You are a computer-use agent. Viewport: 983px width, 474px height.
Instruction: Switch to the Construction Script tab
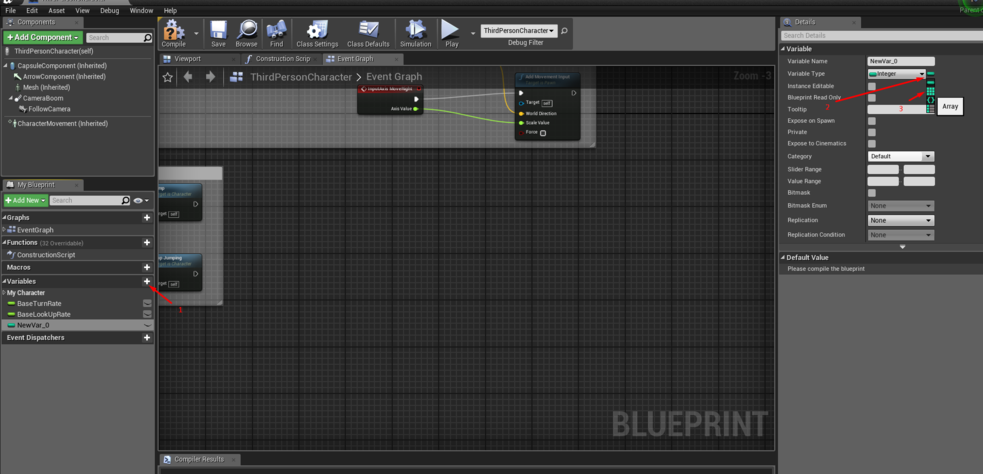(x=281, y=59)
